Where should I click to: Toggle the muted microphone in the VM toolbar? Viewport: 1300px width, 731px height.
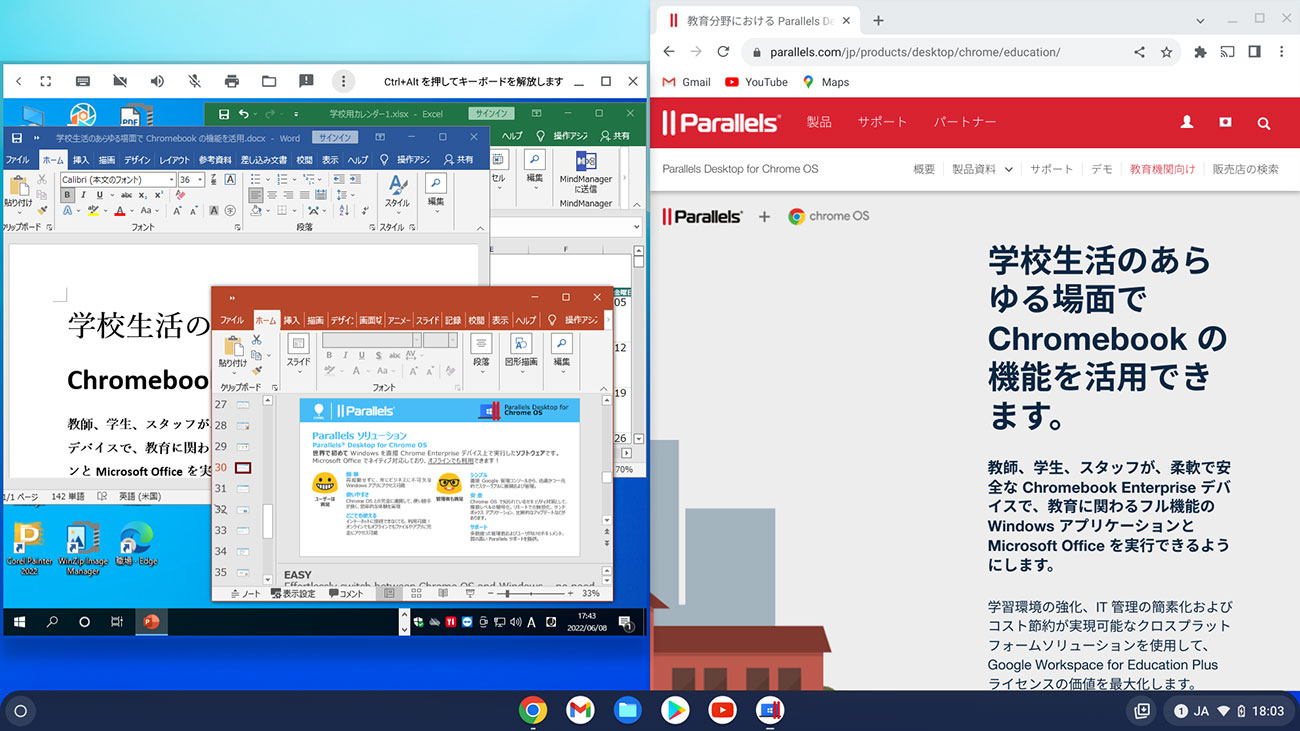coord(194,81)
